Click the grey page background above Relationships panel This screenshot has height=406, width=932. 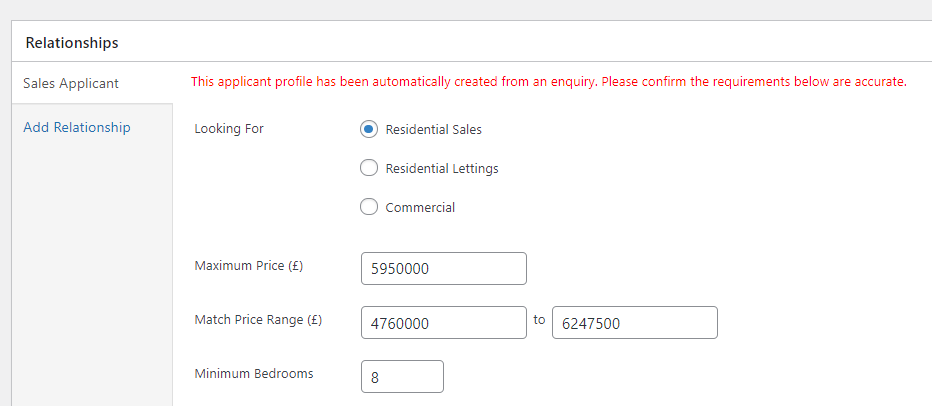point(466,10)
